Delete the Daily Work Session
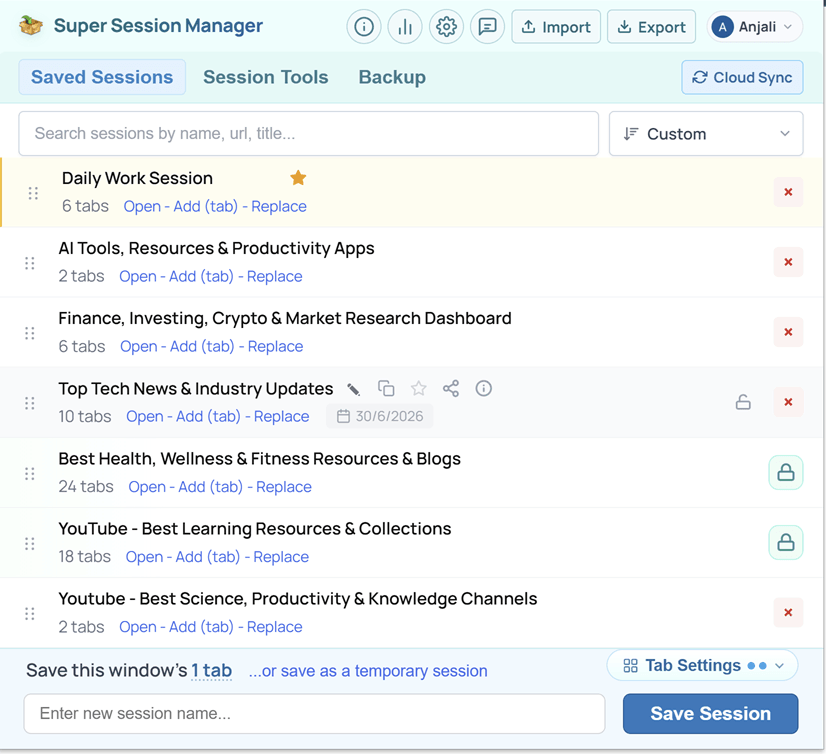 tap(788, 192)
